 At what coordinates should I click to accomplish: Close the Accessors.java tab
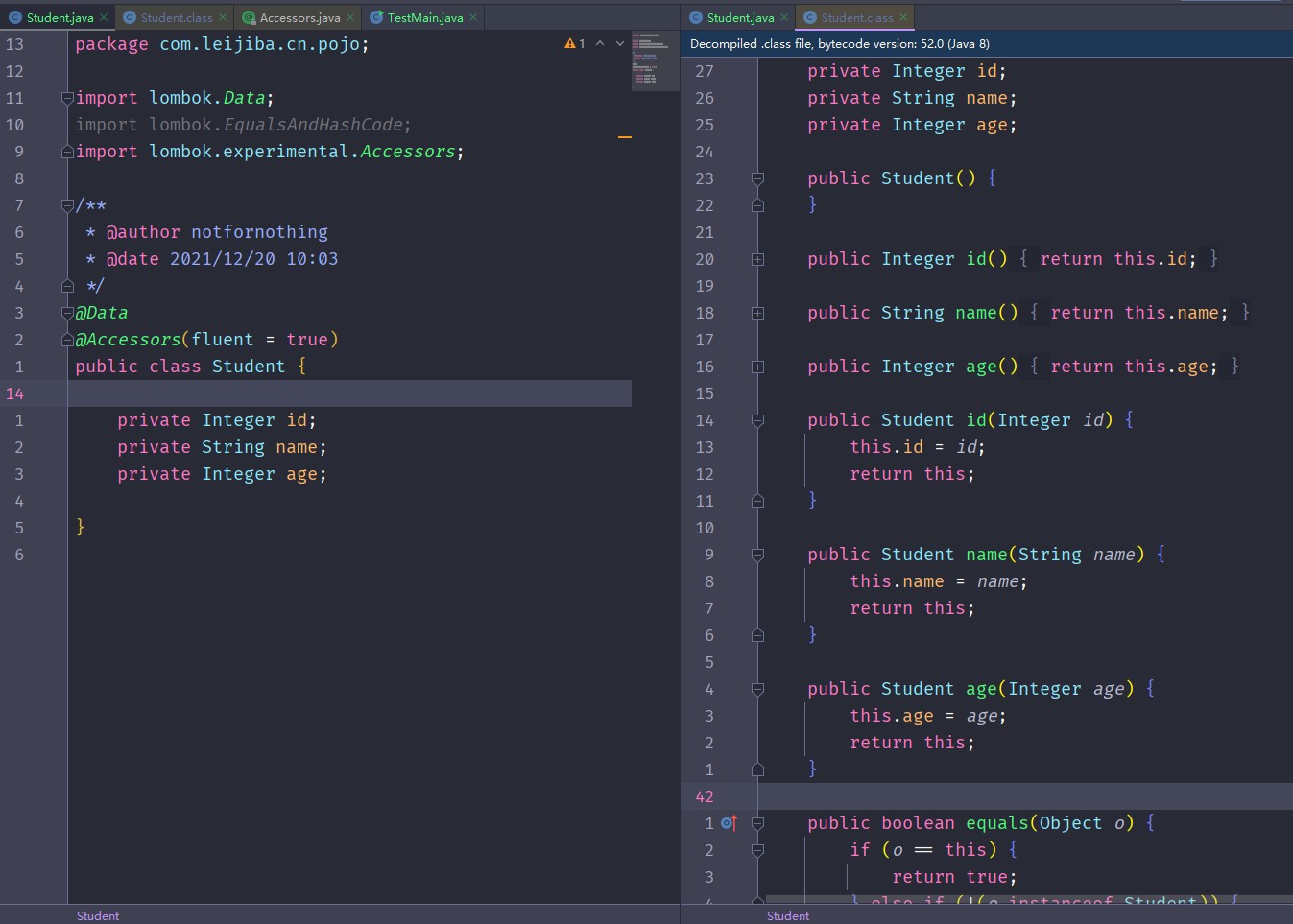350,17
